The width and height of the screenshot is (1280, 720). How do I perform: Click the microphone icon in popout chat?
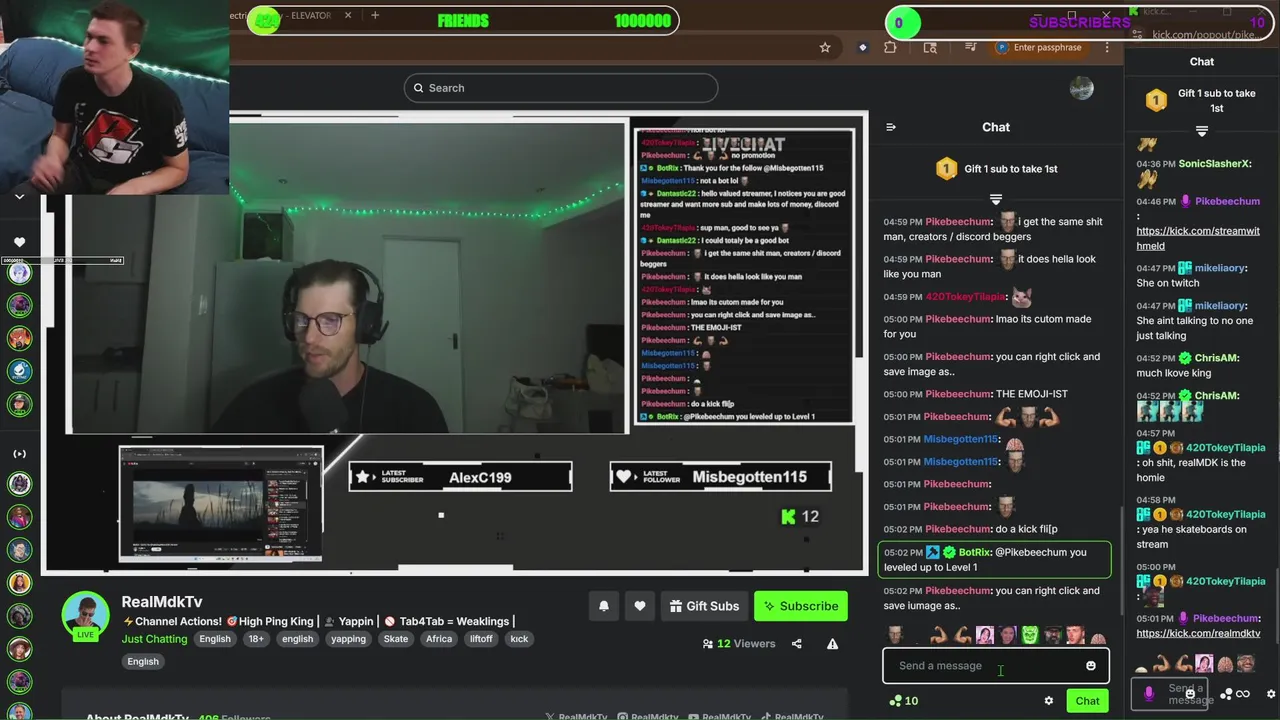pos(1148,692)
